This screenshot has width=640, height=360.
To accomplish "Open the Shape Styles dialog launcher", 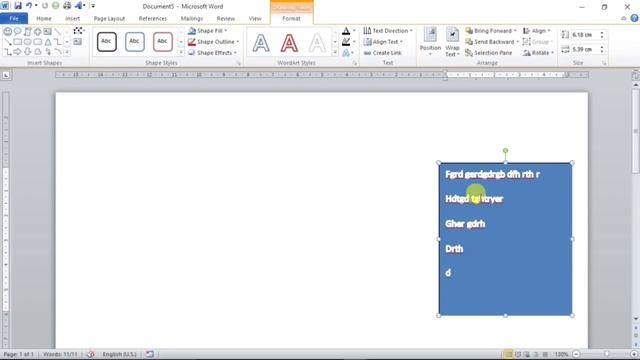I will [x=238, y=63].
